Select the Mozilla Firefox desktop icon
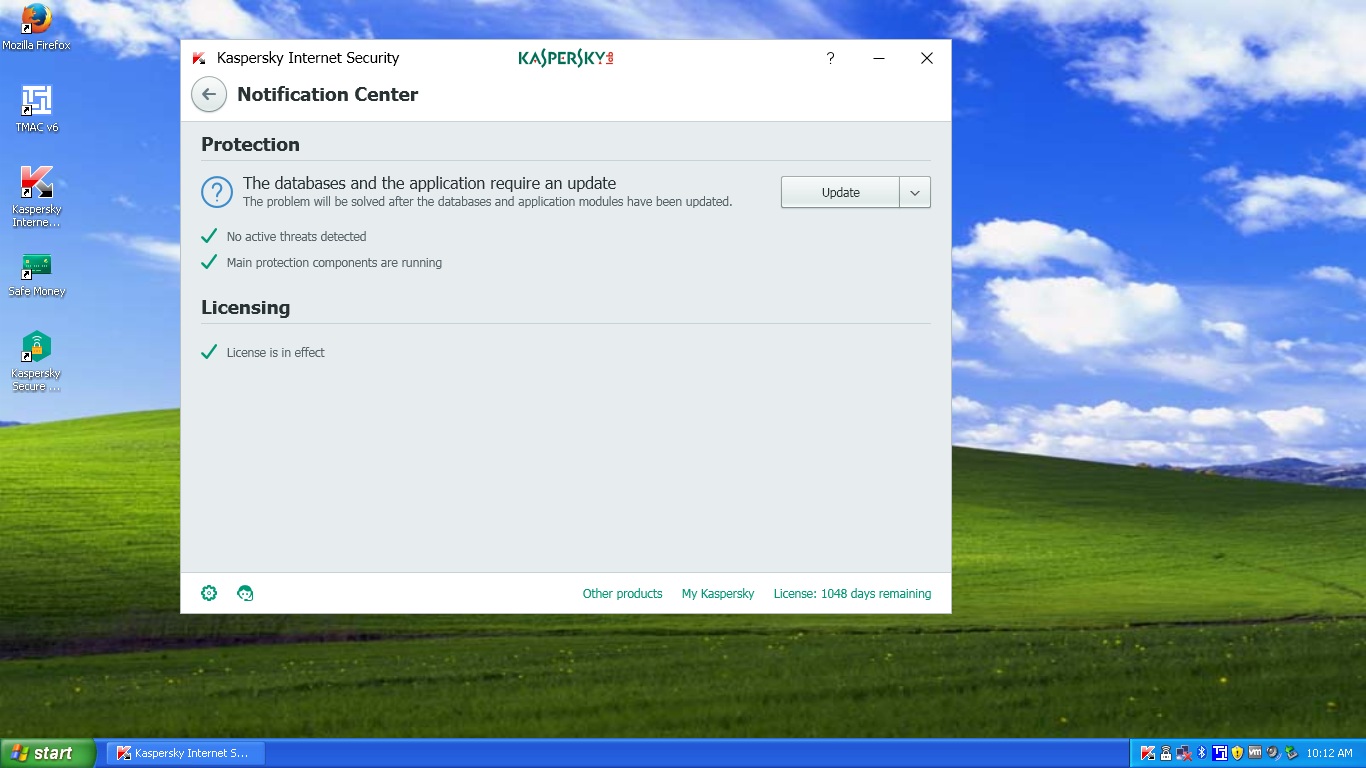This screenshot has height=768, width=1366. tap(36, 27)
